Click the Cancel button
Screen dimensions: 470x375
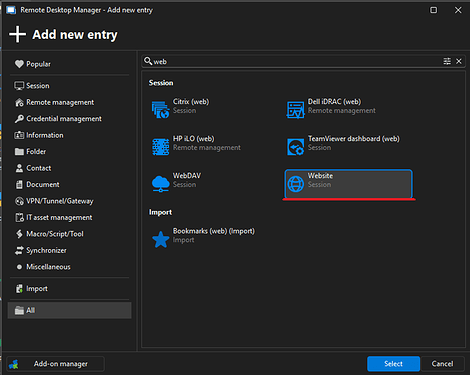point(442,364)
